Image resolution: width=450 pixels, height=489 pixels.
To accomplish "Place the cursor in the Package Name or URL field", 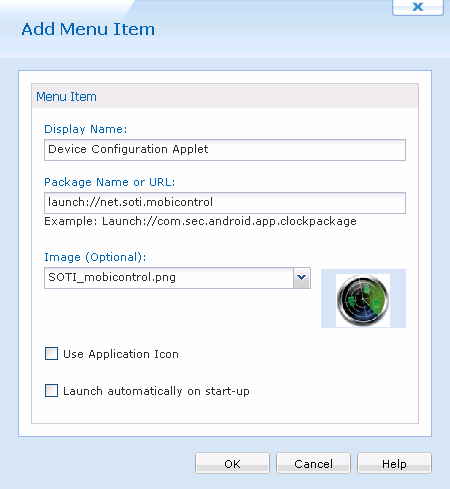I will pos(225,203).
